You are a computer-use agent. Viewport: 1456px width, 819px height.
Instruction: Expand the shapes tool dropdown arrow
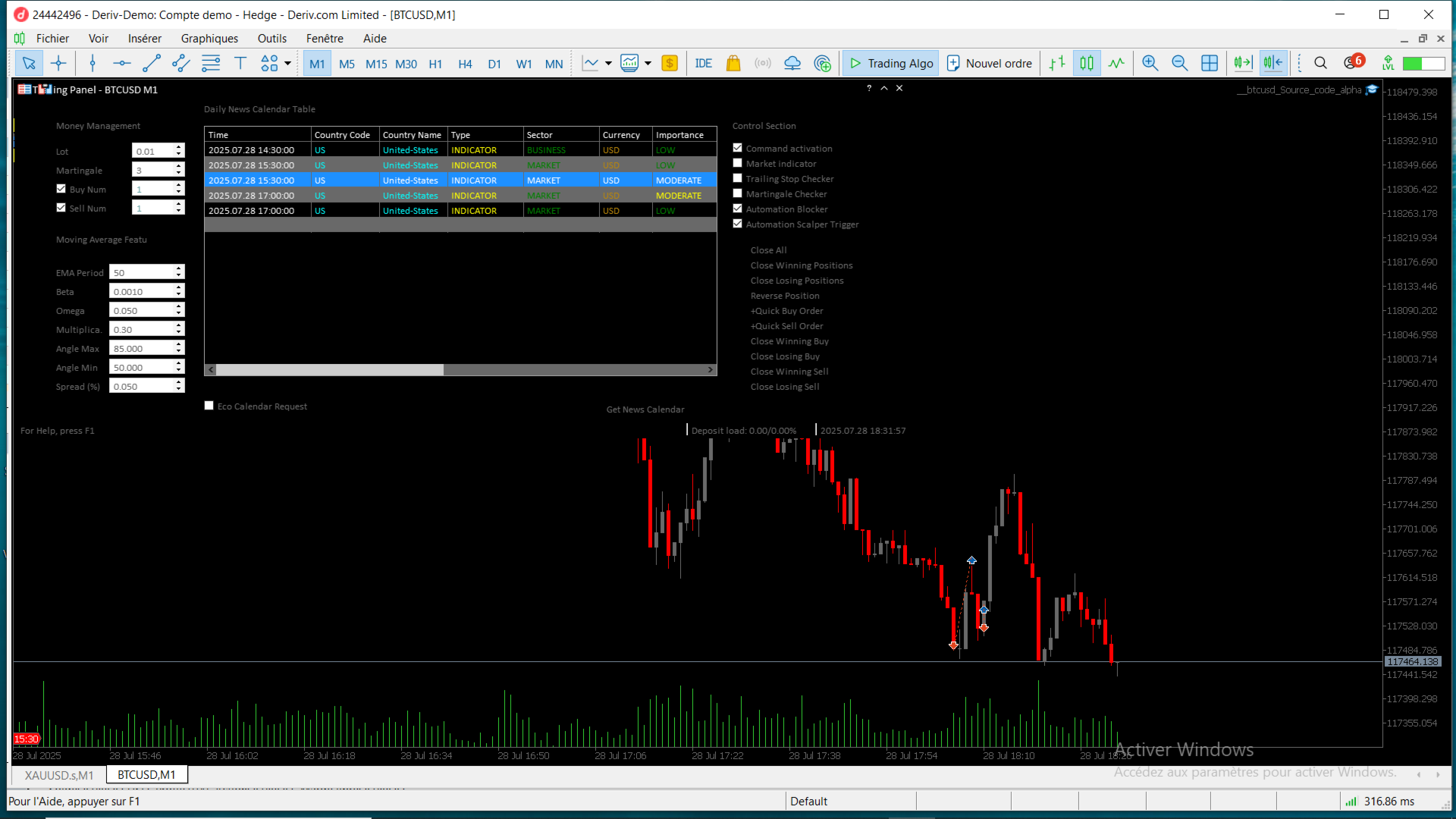[x=287, y=64]
